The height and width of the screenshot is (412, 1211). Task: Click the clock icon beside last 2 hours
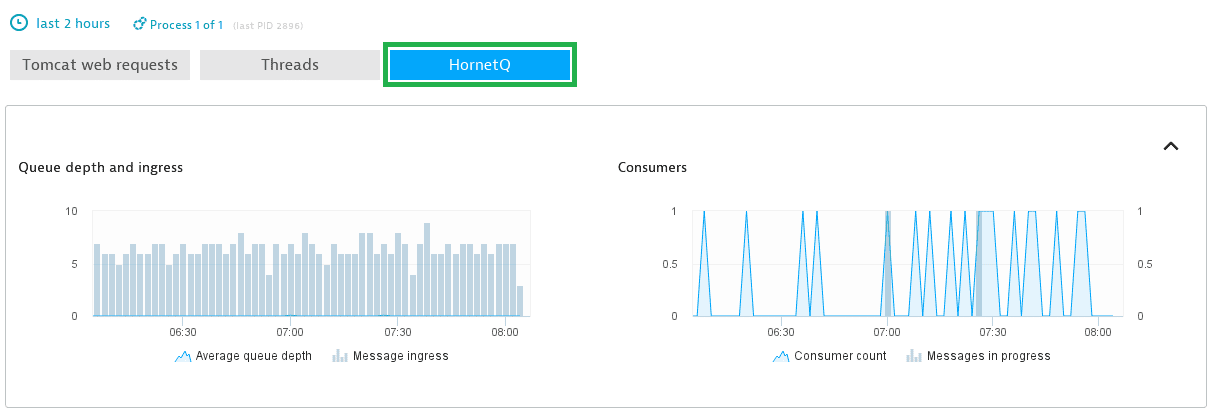(x=18, y=22)
